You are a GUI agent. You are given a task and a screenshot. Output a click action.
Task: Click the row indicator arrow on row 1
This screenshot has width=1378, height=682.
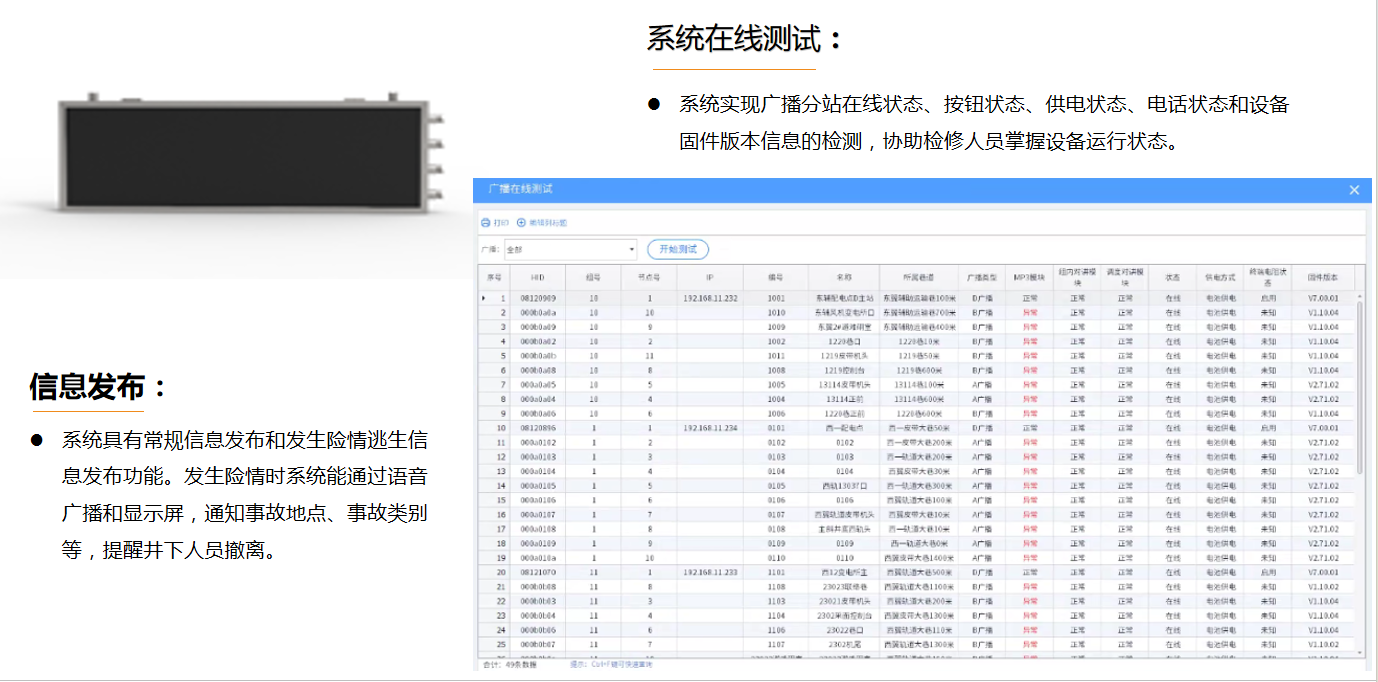tap(485, 298)
